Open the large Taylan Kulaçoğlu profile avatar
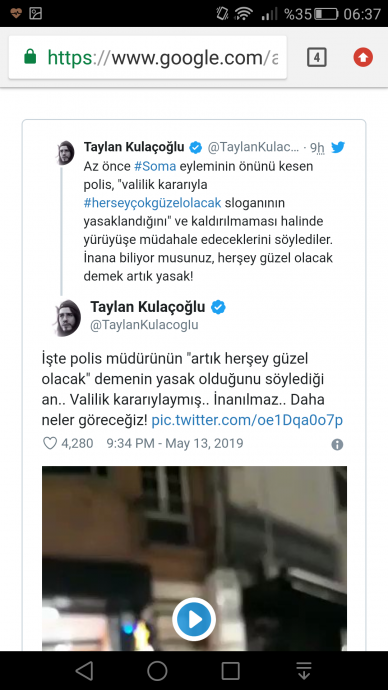This screenshot has height=690, width=388. [67, 318]
